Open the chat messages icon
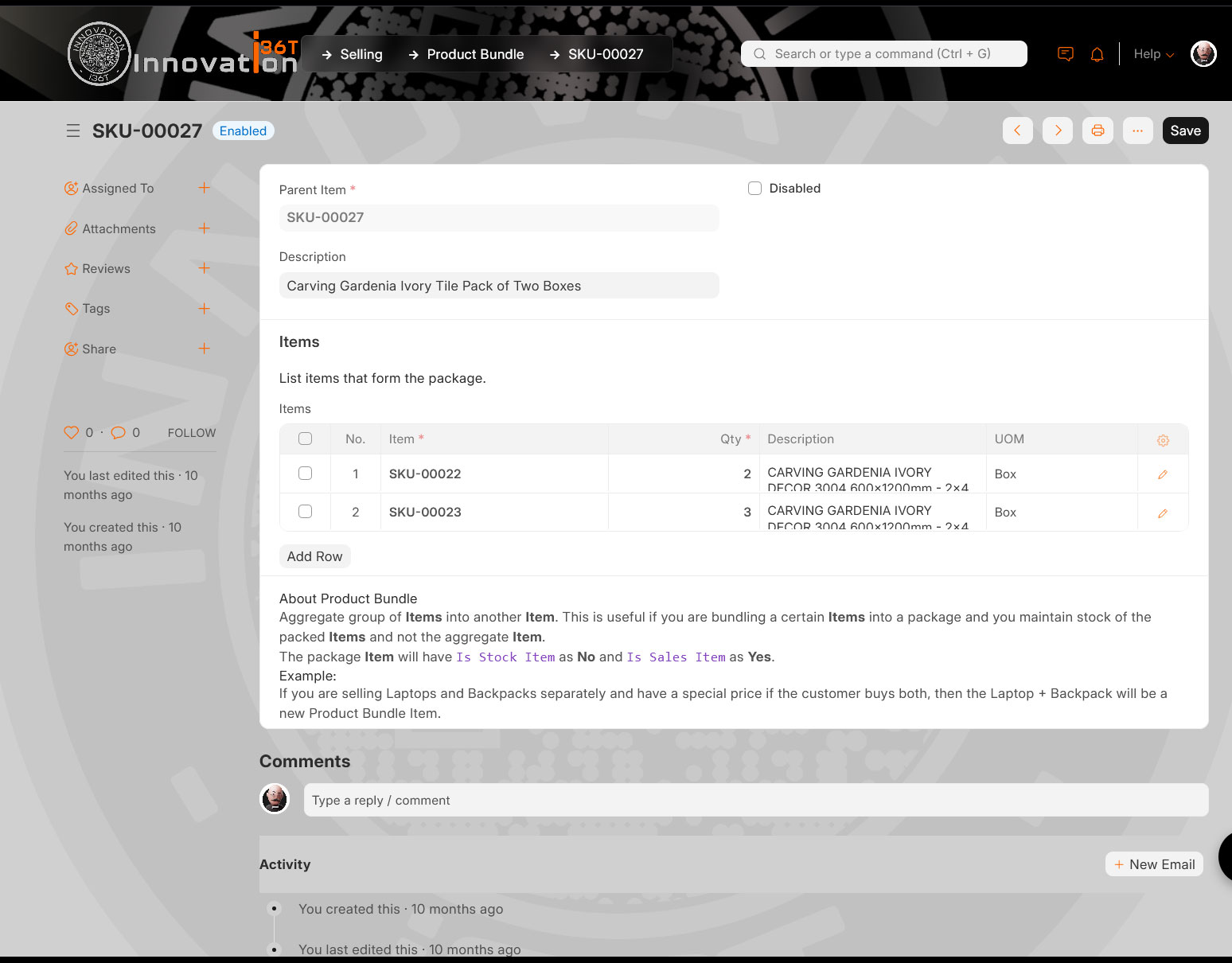 click(1065, 54)
